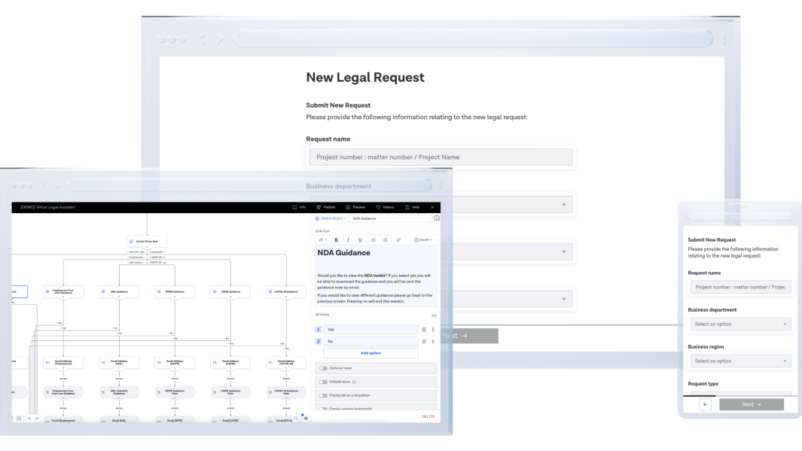The height and width of the screenshot is (451, 802).
Task: Expand the Single Select type dropdown
Action: pos(330,218)
